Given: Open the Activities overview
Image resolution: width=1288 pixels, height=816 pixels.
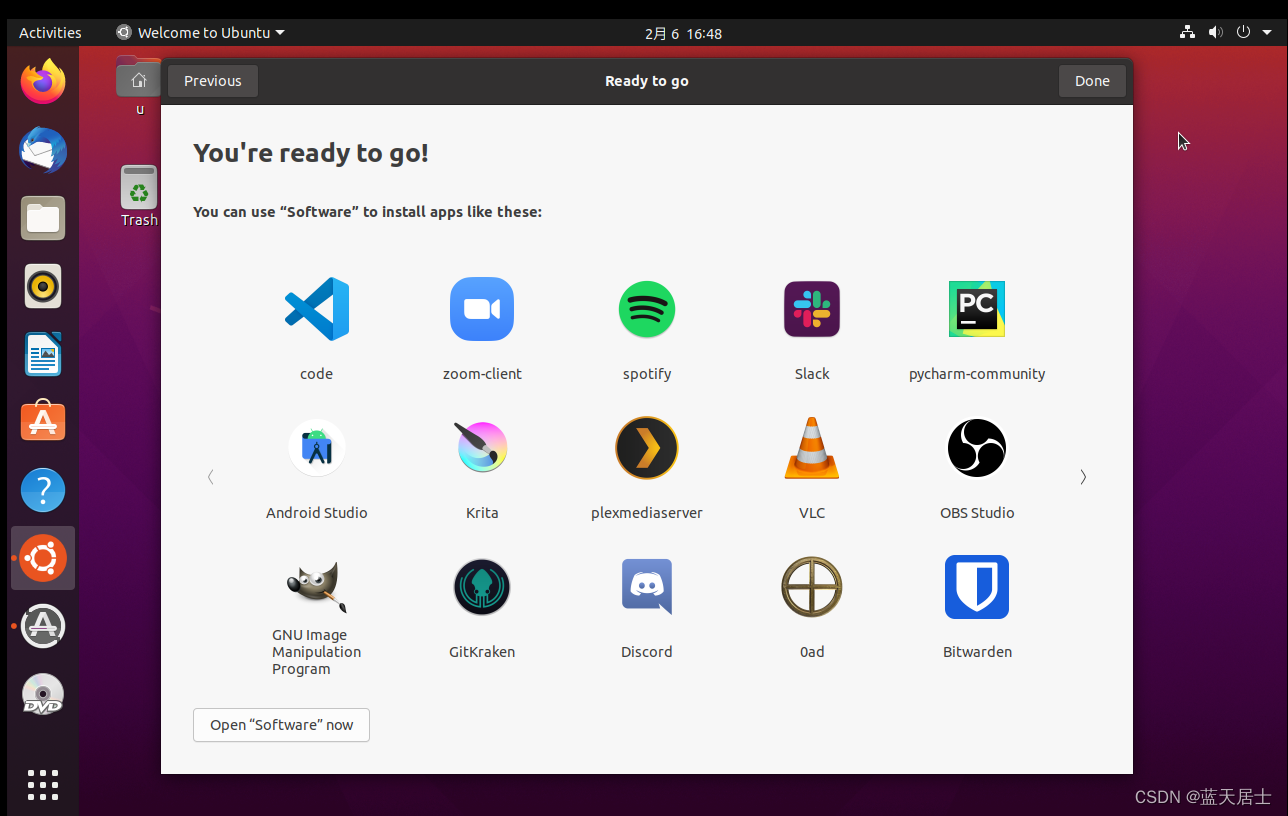Looking at the screenshot, I should point(50,33).
